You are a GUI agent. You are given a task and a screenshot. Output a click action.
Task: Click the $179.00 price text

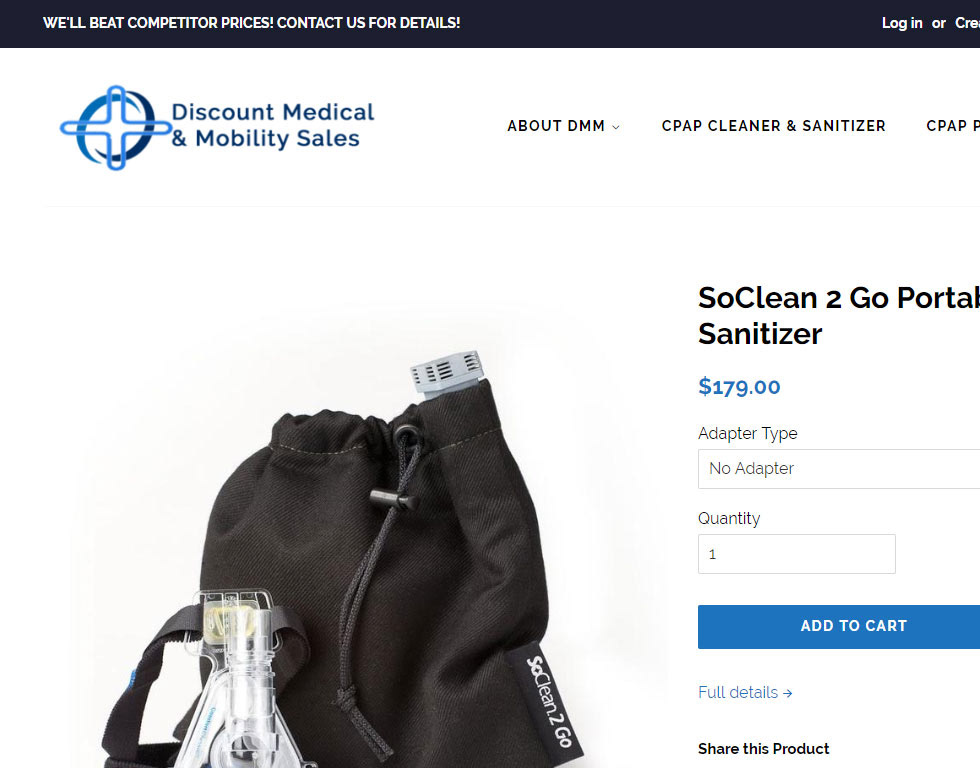tap(739, 387)
